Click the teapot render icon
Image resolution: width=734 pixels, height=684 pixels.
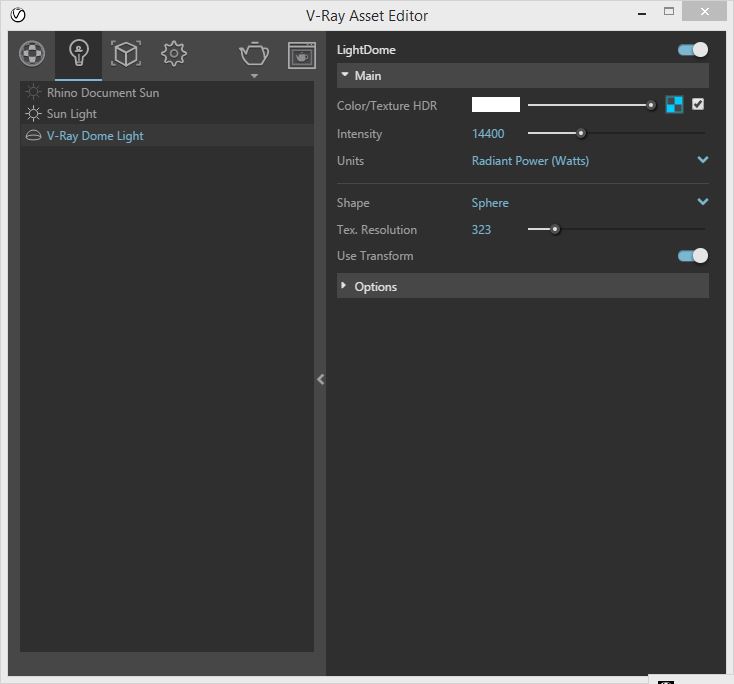tap(254, 54)
